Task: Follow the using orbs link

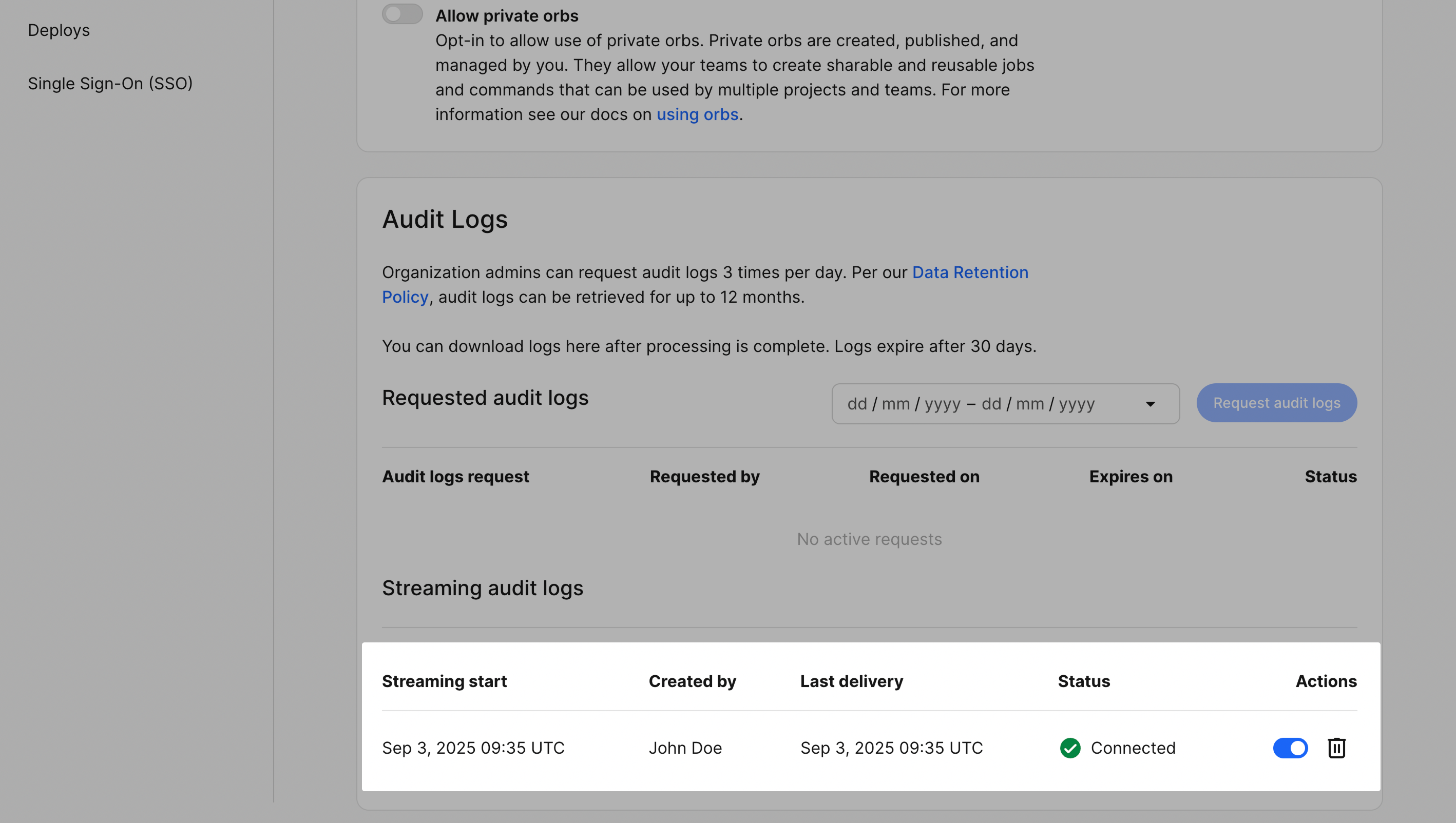Action: (x=697, y=114)
